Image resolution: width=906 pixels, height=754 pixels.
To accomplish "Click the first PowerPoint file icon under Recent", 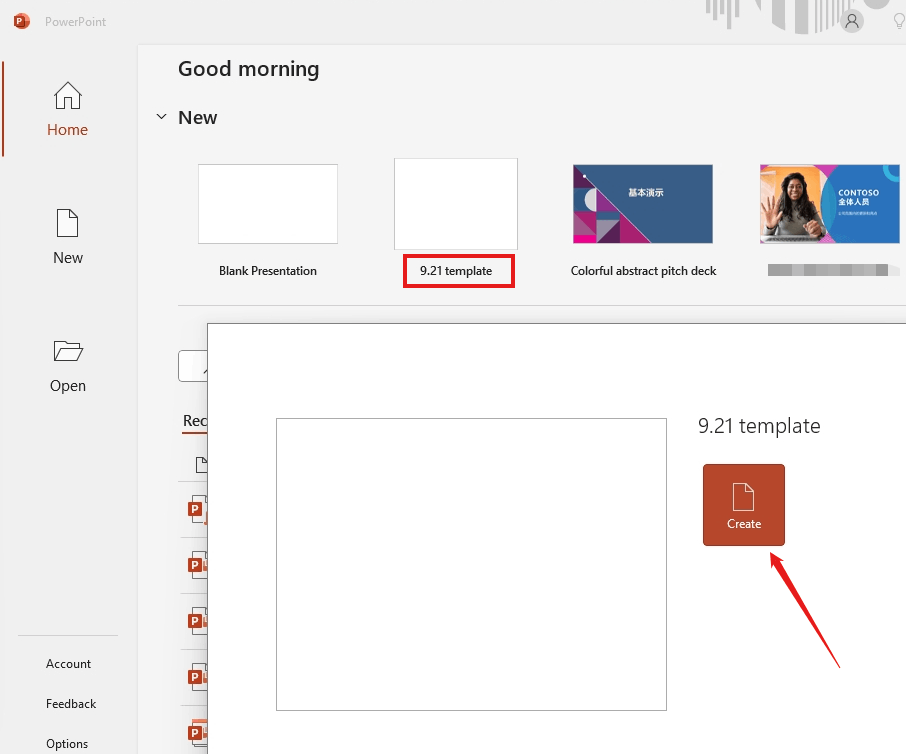I will pyautogui.click(x=196, y=510).
